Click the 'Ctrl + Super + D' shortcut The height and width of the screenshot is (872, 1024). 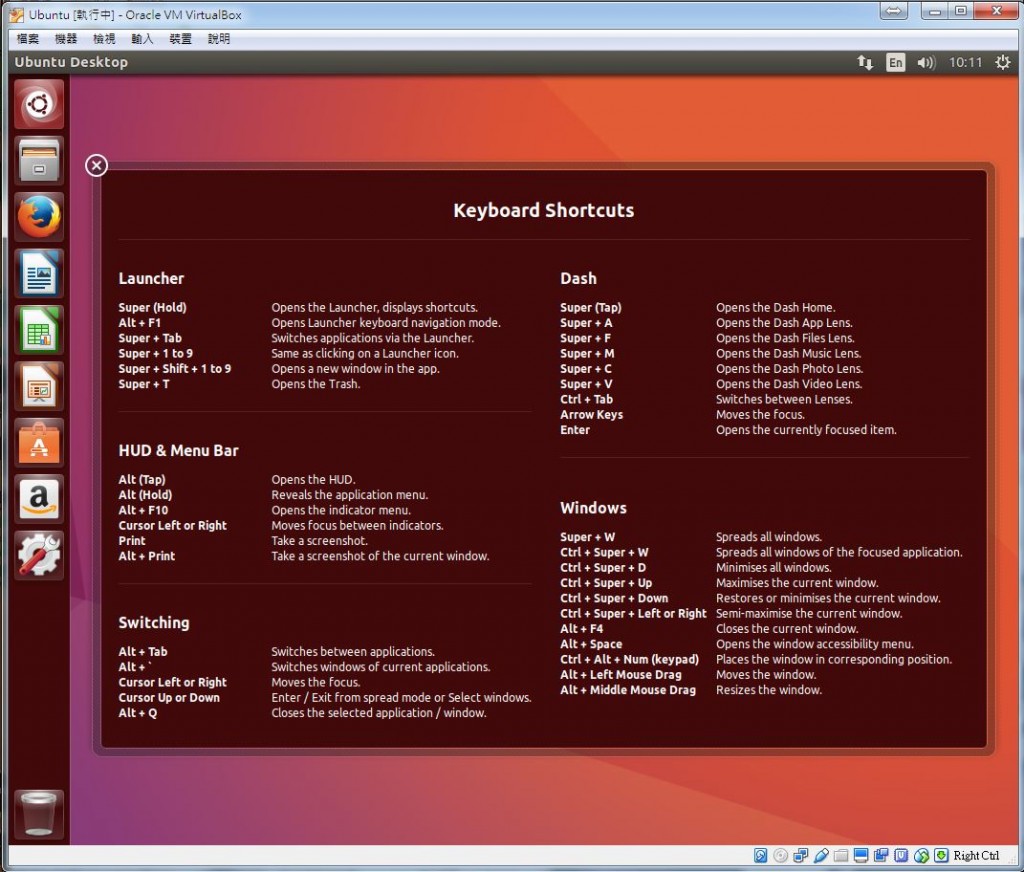(x=603, y=568)
